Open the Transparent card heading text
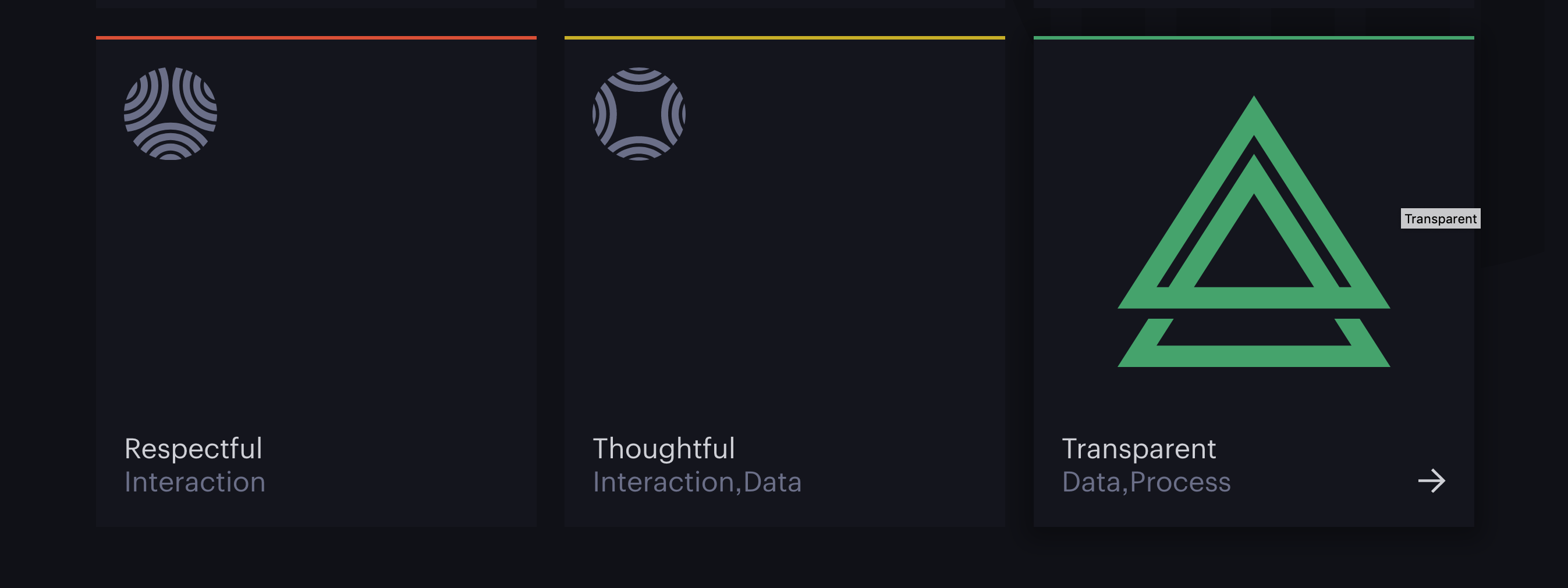1568x588 pixels. pos(1138,449)
